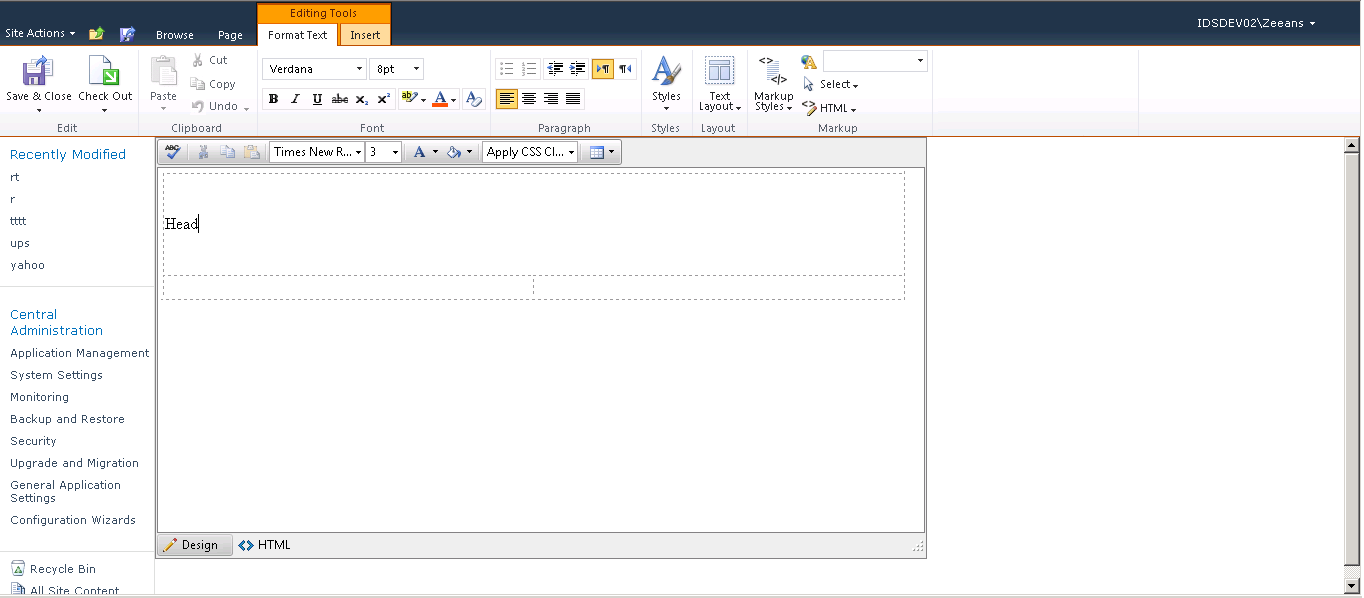Click the editor toolbar cut scissors
The image size is (1364, 598).
pyautogui.click(x=204, y=152)
